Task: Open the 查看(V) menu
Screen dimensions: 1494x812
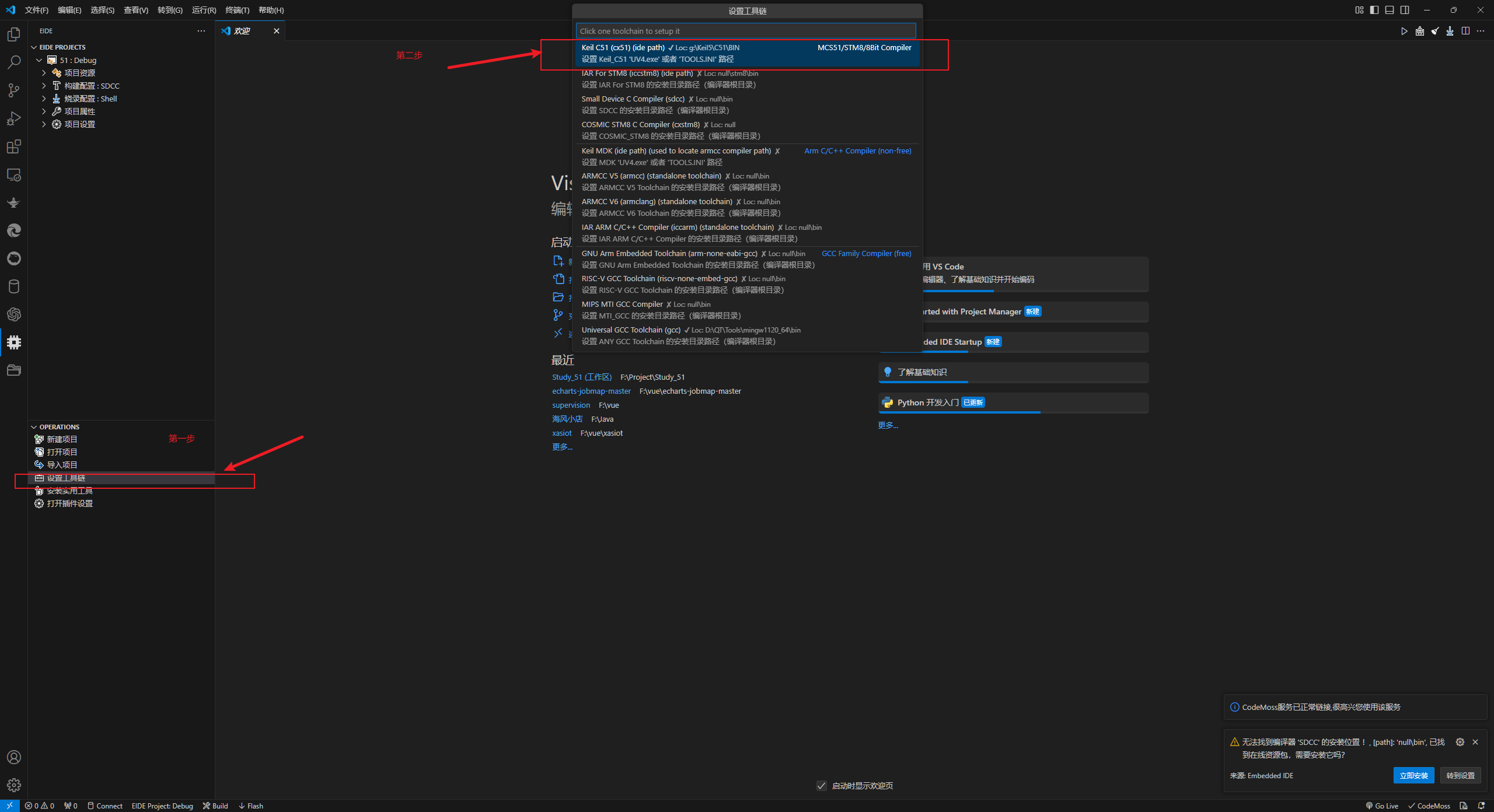Action: tap(136, 10)
